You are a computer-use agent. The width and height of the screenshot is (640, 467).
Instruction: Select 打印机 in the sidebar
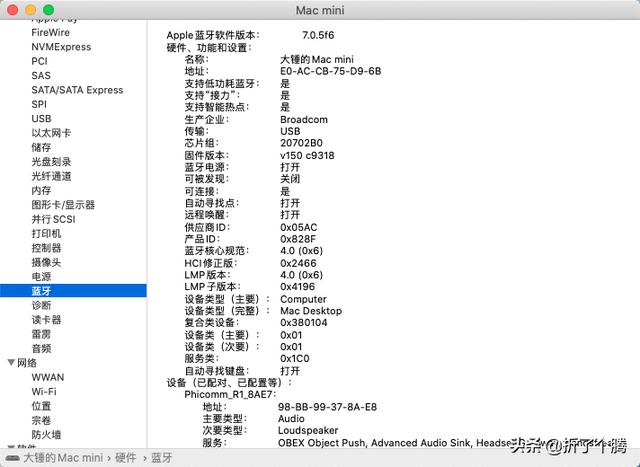pos(46,234)
